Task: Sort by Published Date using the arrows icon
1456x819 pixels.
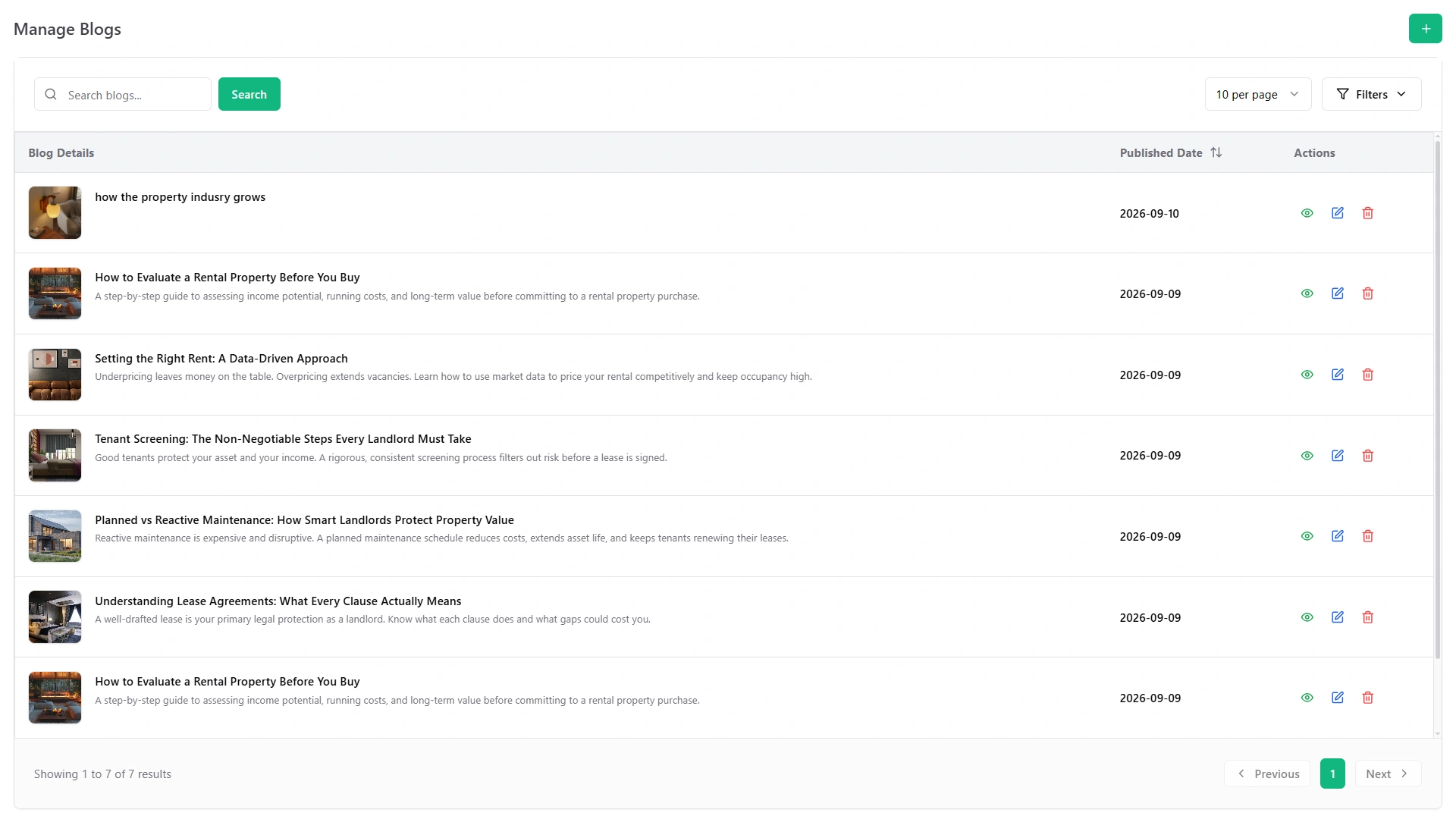Action: pos(1216,152)
